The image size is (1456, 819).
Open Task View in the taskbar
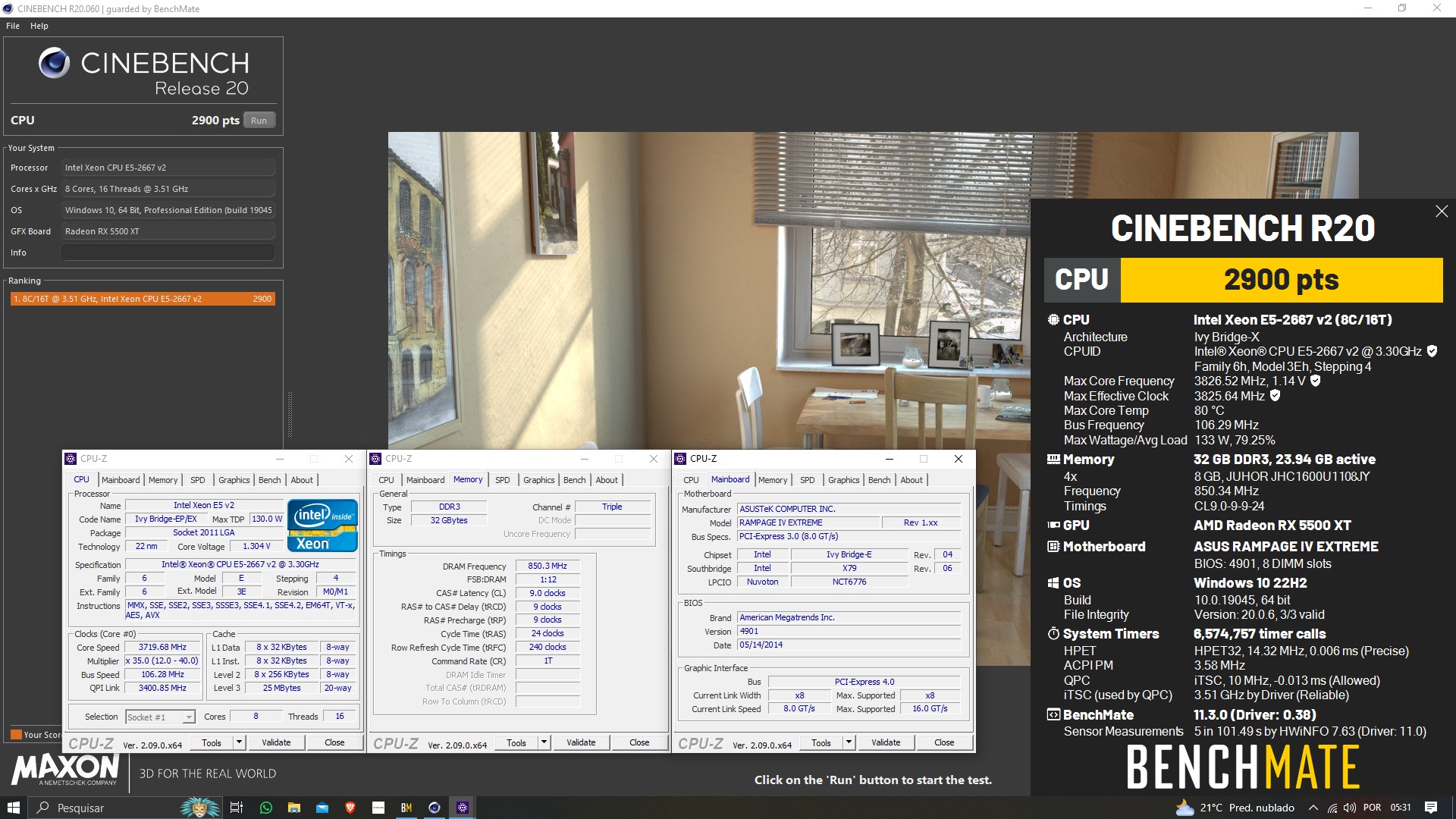coord(237,808)
